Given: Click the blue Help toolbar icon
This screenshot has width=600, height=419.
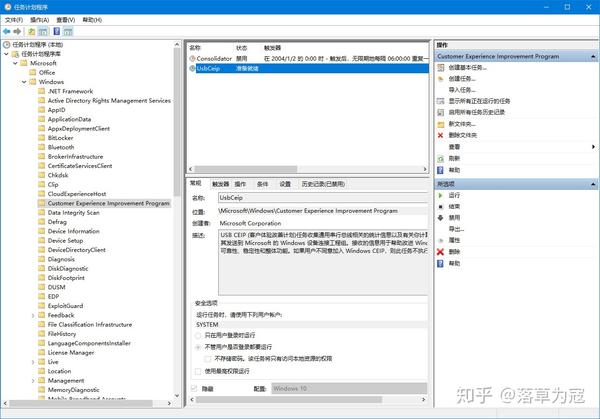Looking at the screenshot, I should (57, 31).
